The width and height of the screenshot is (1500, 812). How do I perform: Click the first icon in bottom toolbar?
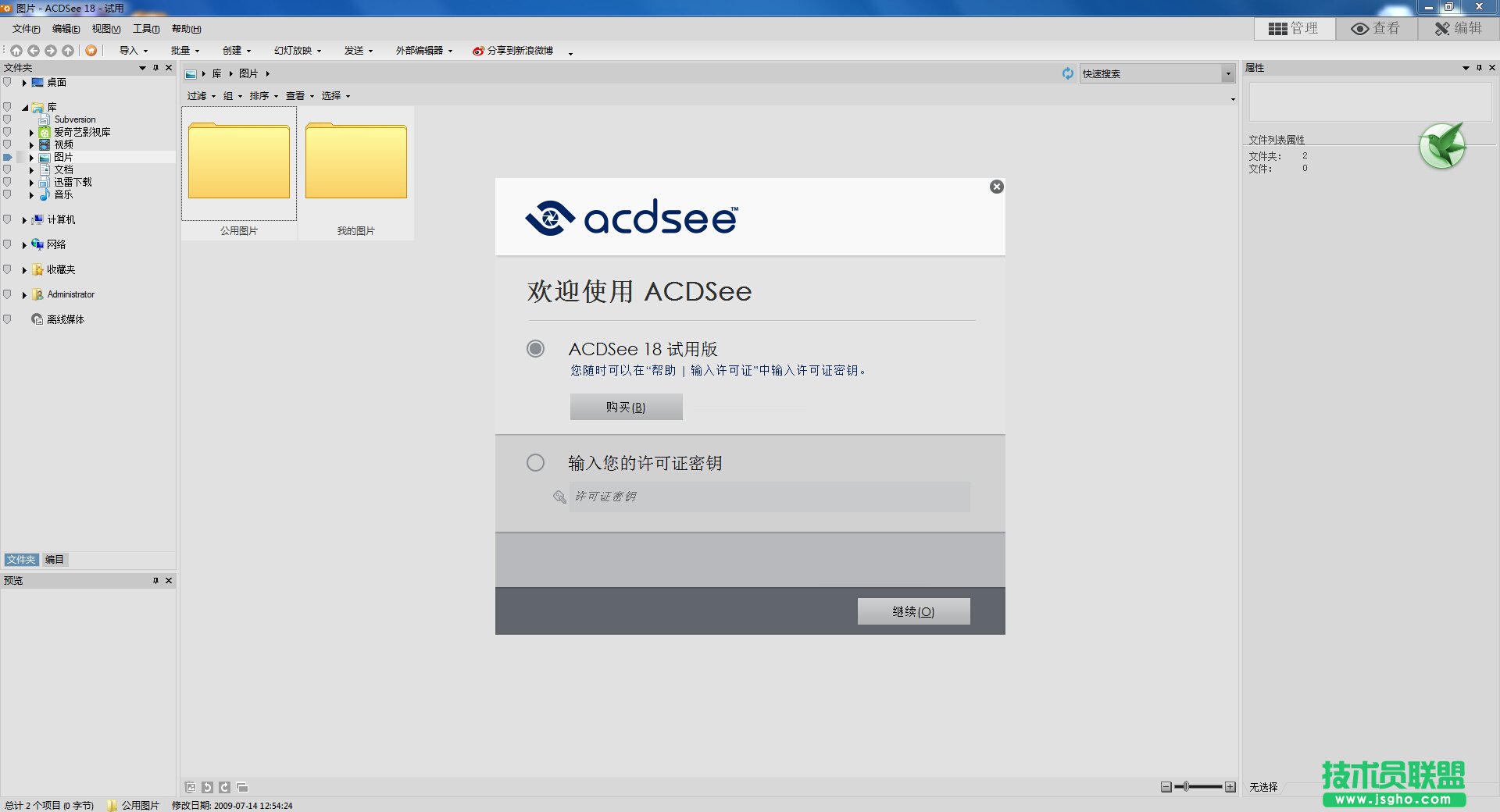click(x=190, y=787)
